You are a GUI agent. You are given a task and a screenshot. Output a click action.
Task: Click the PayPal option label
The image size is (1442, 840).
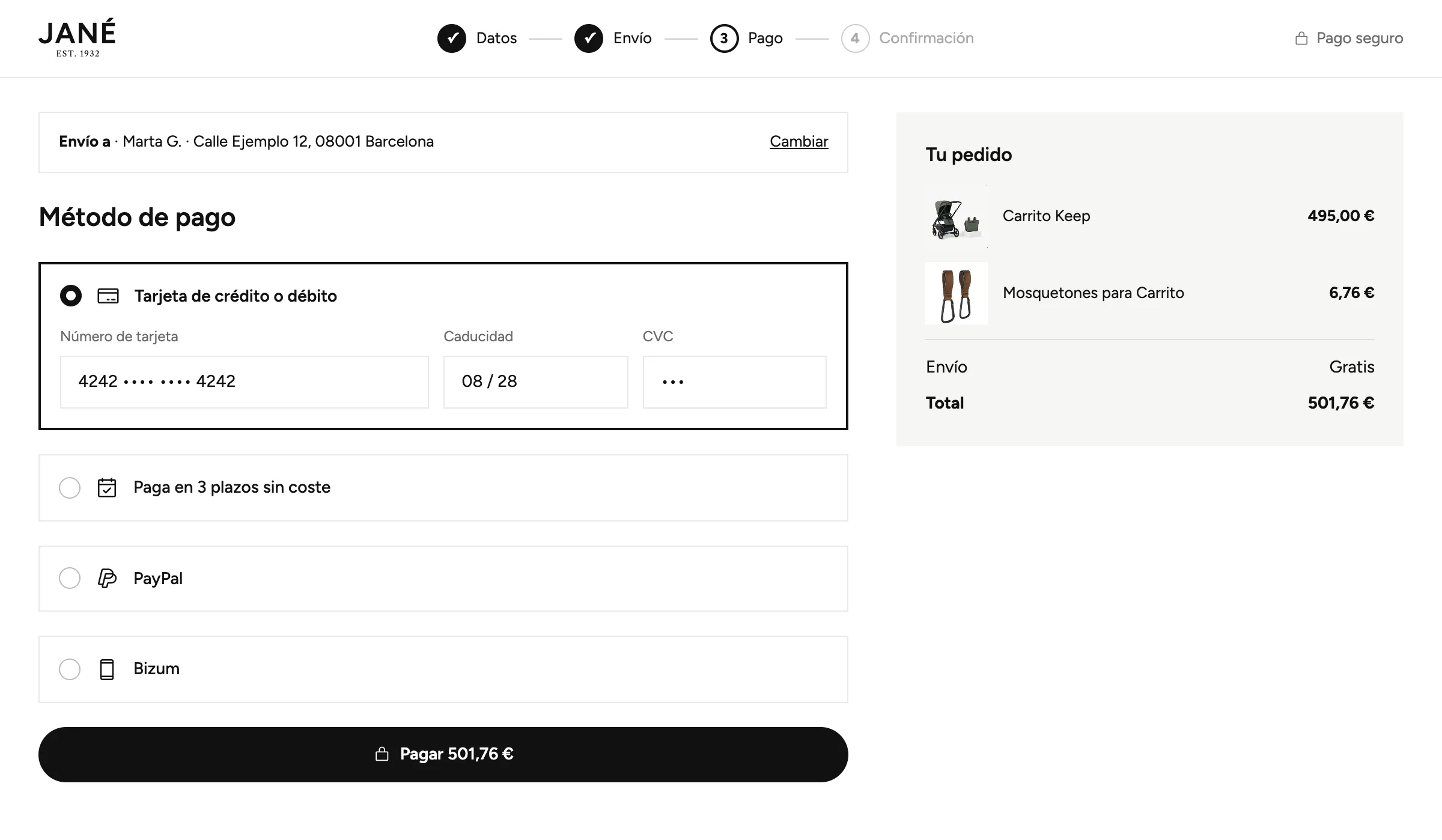coord(158,578)
